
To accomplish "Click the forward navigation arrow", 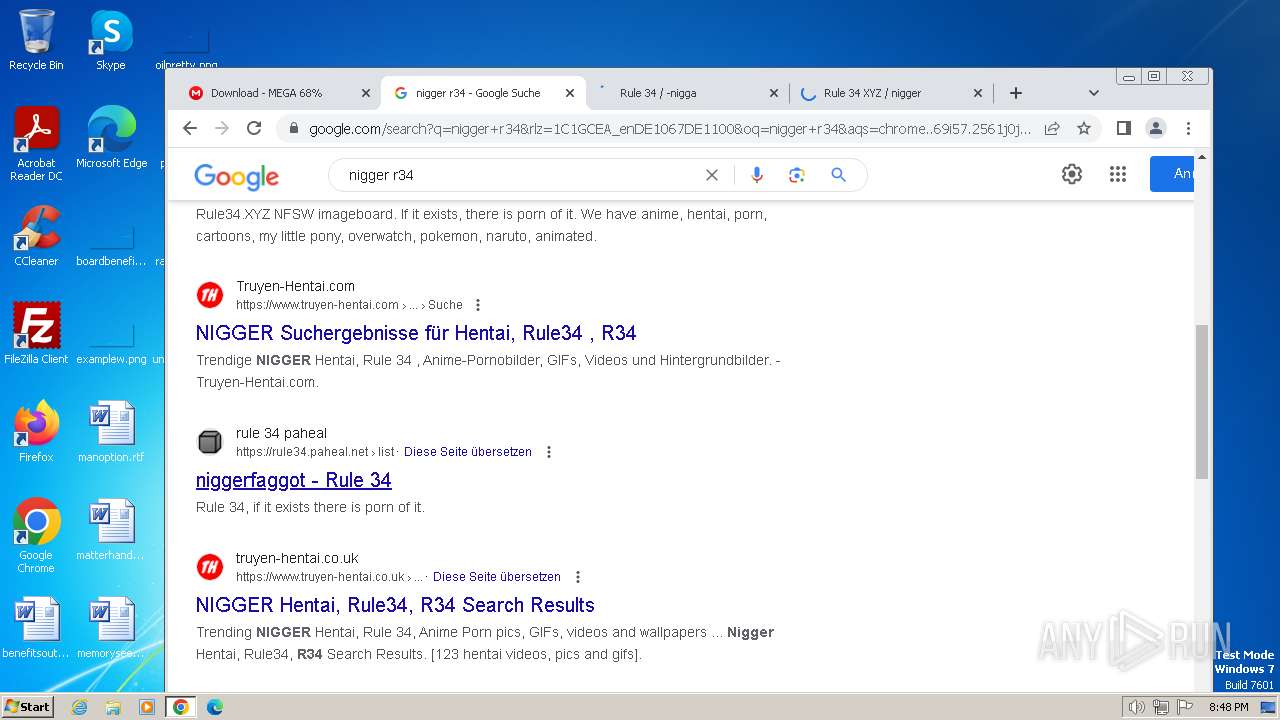I will (x=222, y=128).
